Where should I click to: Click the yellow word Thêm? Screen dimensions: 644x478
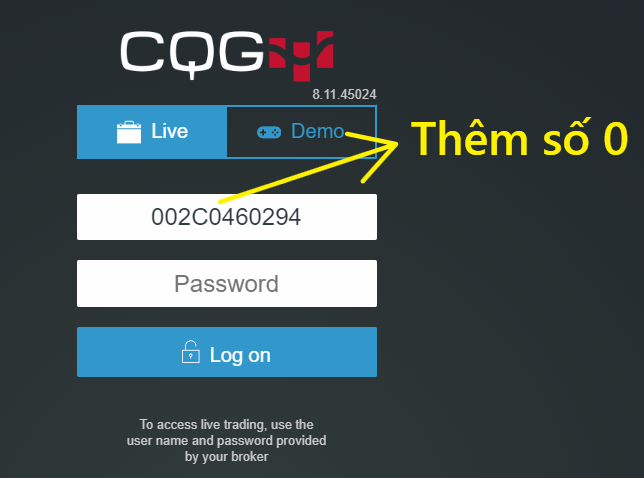click(469, 138)
